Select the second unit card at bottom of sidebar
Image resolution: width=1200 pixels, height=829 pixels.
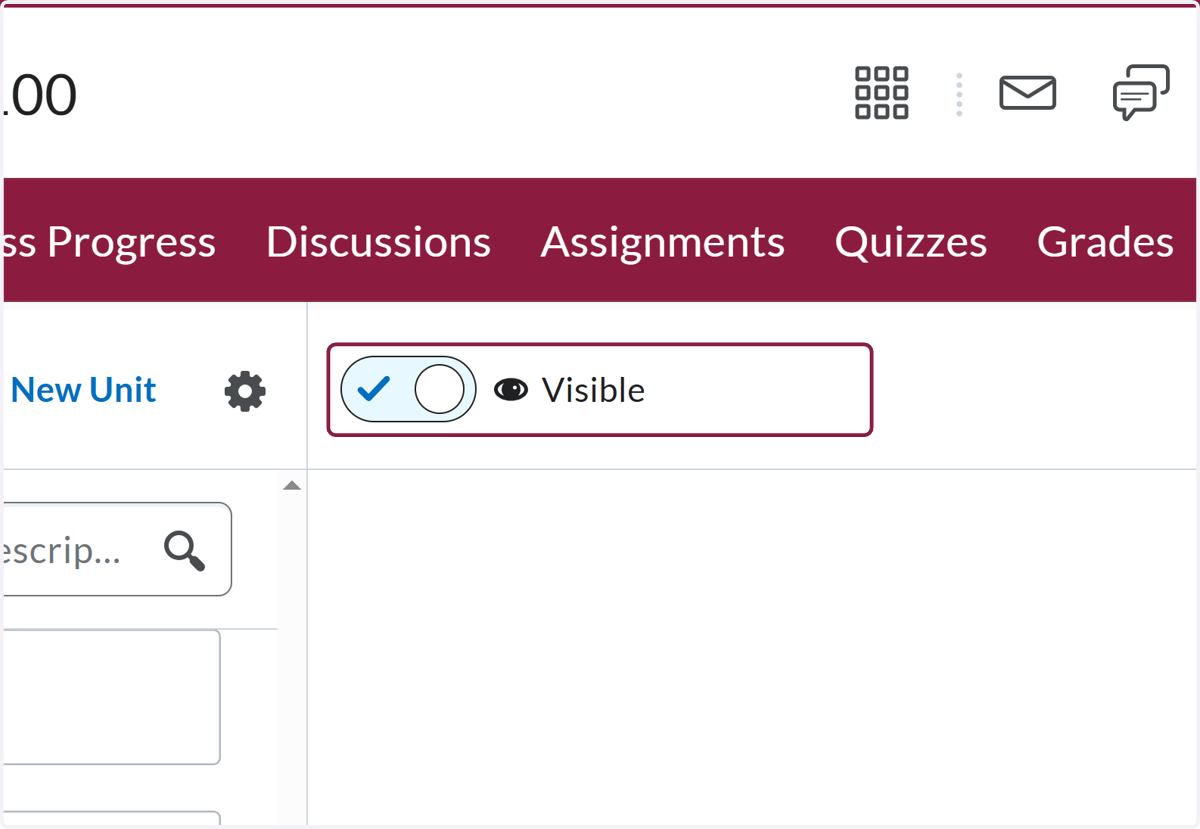(110, 819)
